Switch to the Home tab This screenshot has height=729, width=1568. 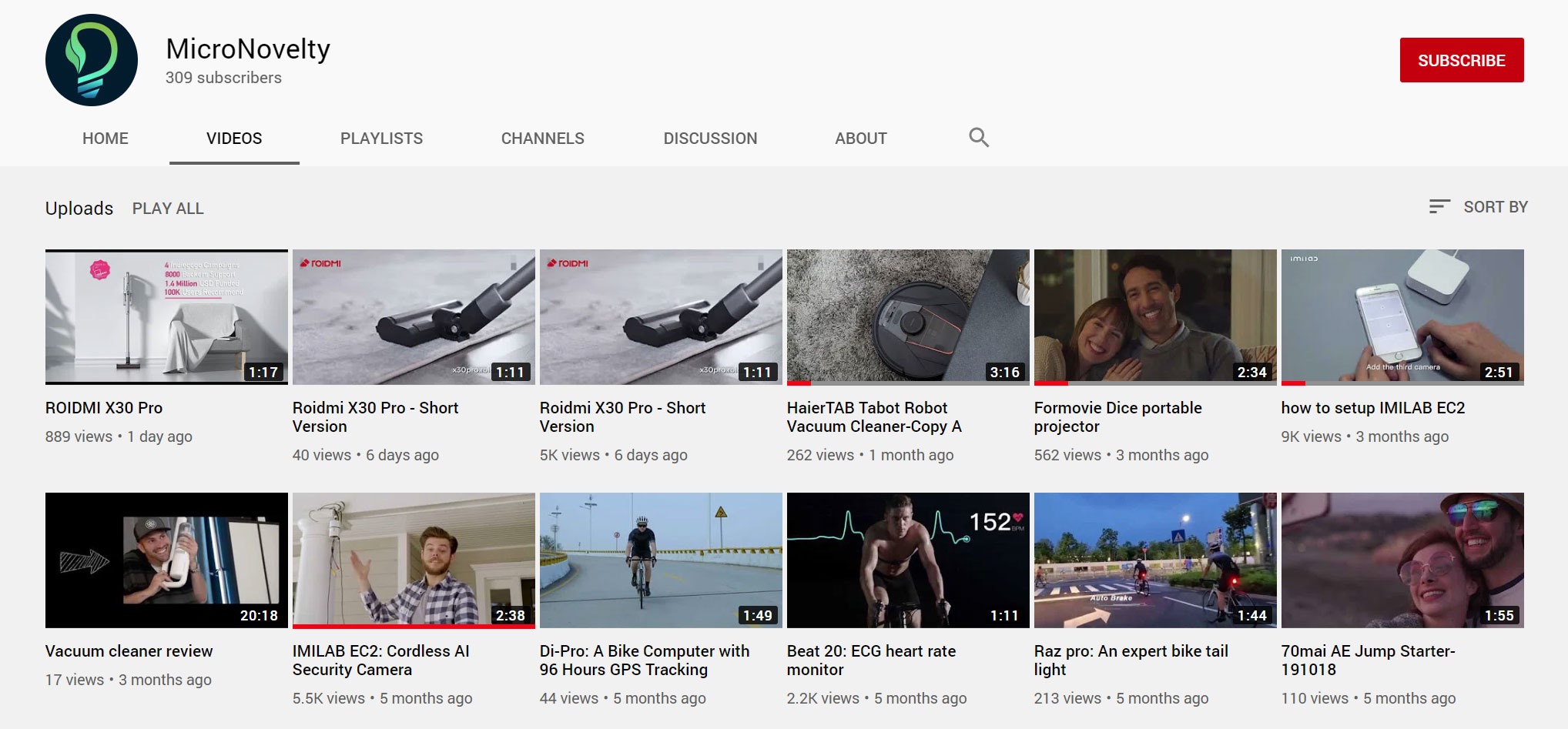[x=106, y=139]
